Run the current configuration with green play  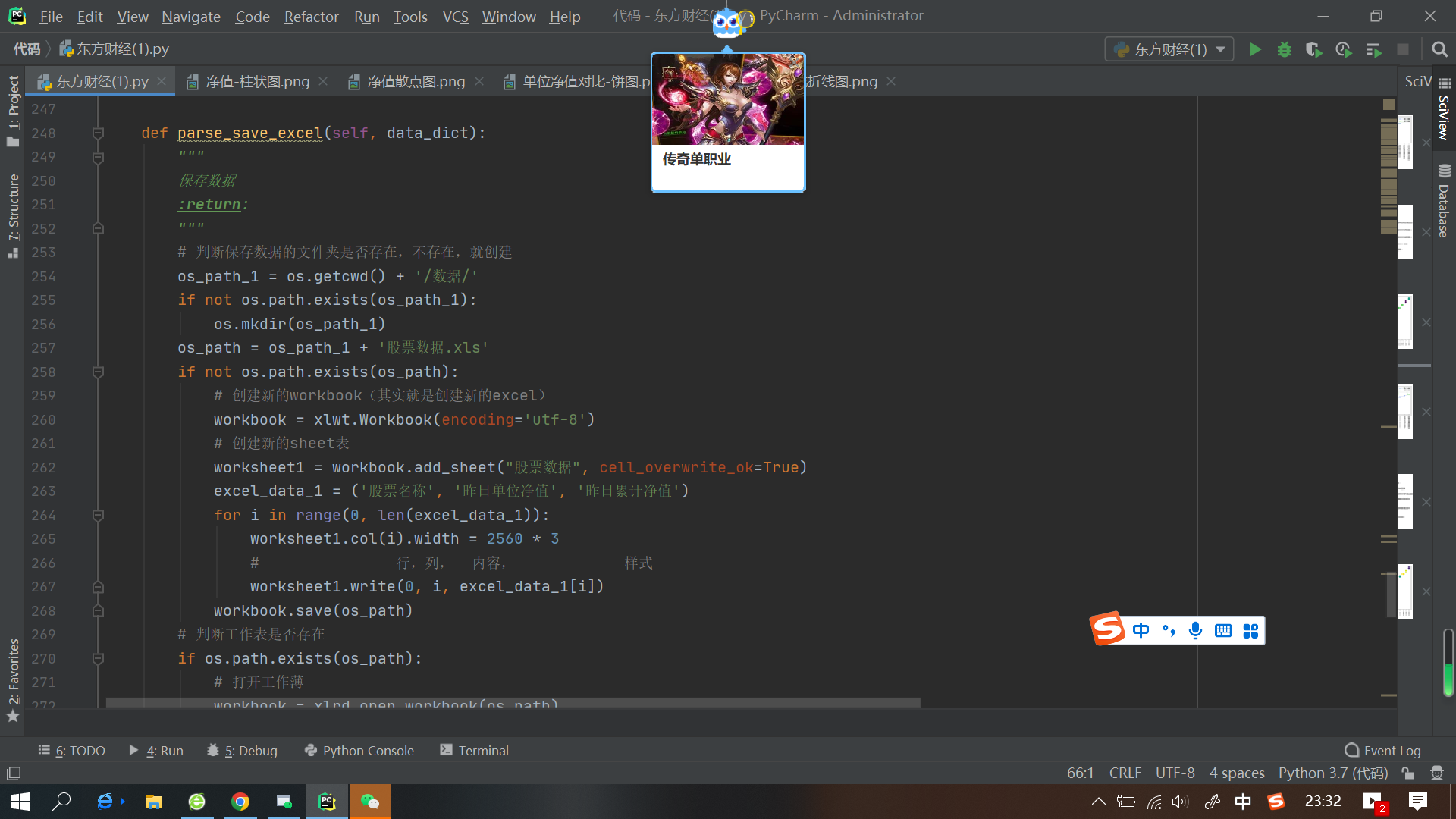[x=1255, y=49]
